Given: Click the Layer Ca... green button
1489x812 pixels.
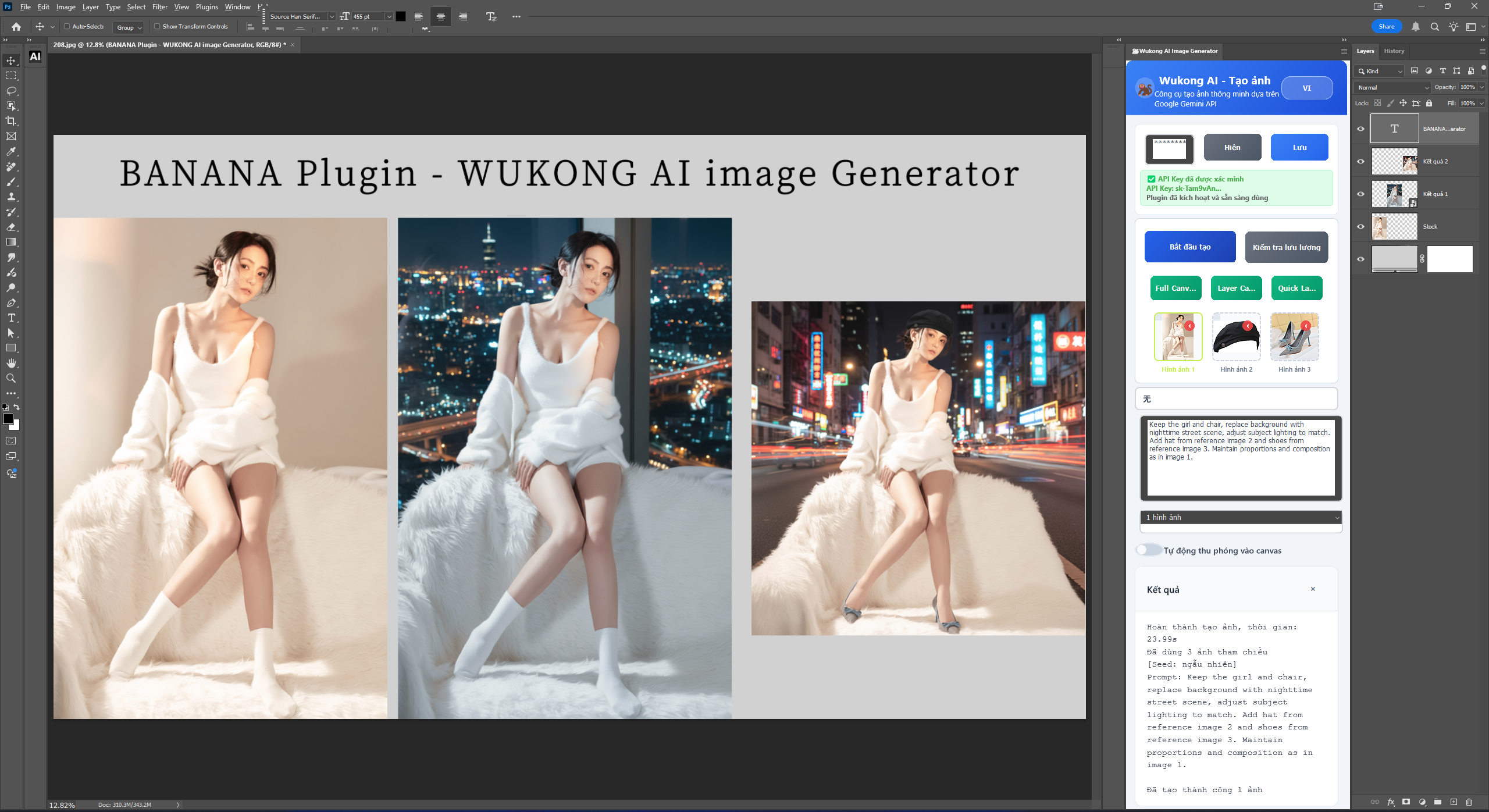Looking at the screenshot, I should pos(1236,288).
